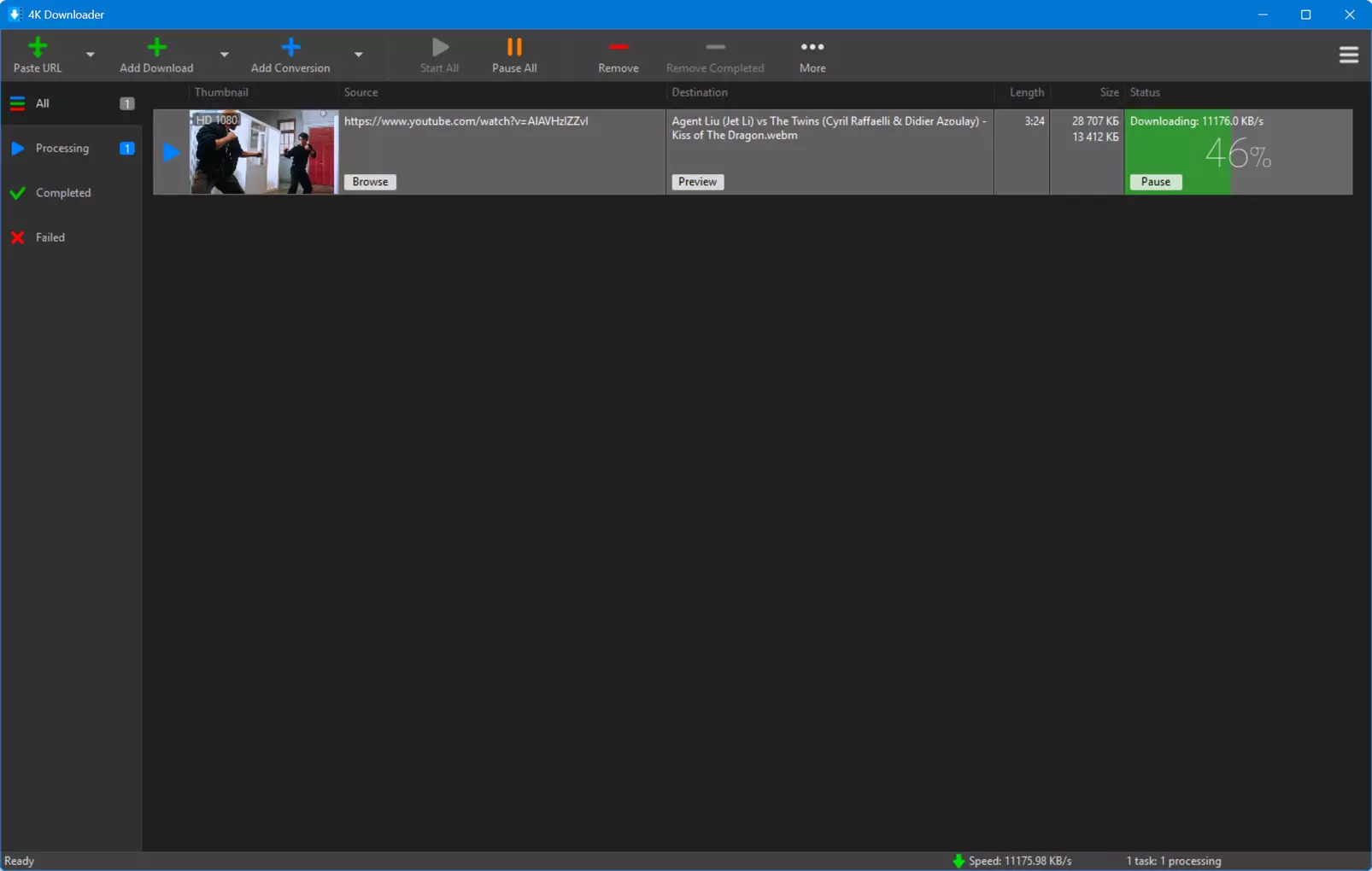1372x871 pixels.
Task: Expand the Add Conversion dropdown arrow
Action: click(358, 55)
